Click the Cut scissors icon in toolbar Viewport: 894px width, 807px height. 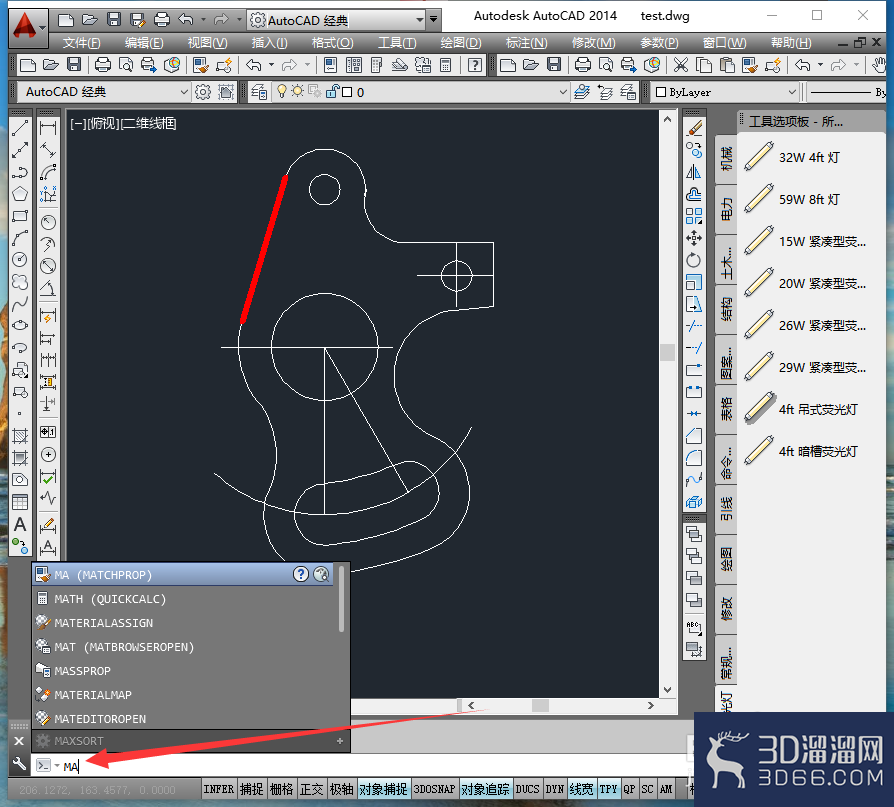point(681,65)
